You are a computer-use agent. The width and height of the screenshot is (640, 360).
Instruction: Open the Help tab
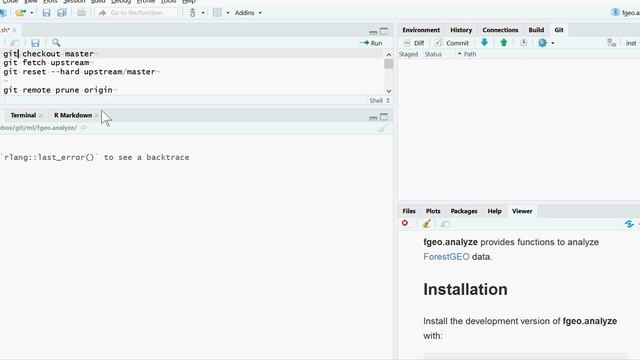point(494,211)
